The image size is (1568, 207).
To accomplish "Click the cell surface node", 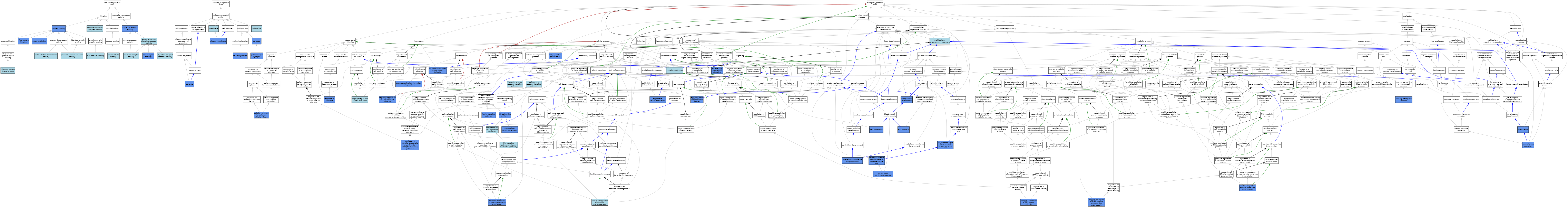I will point(257,29).
